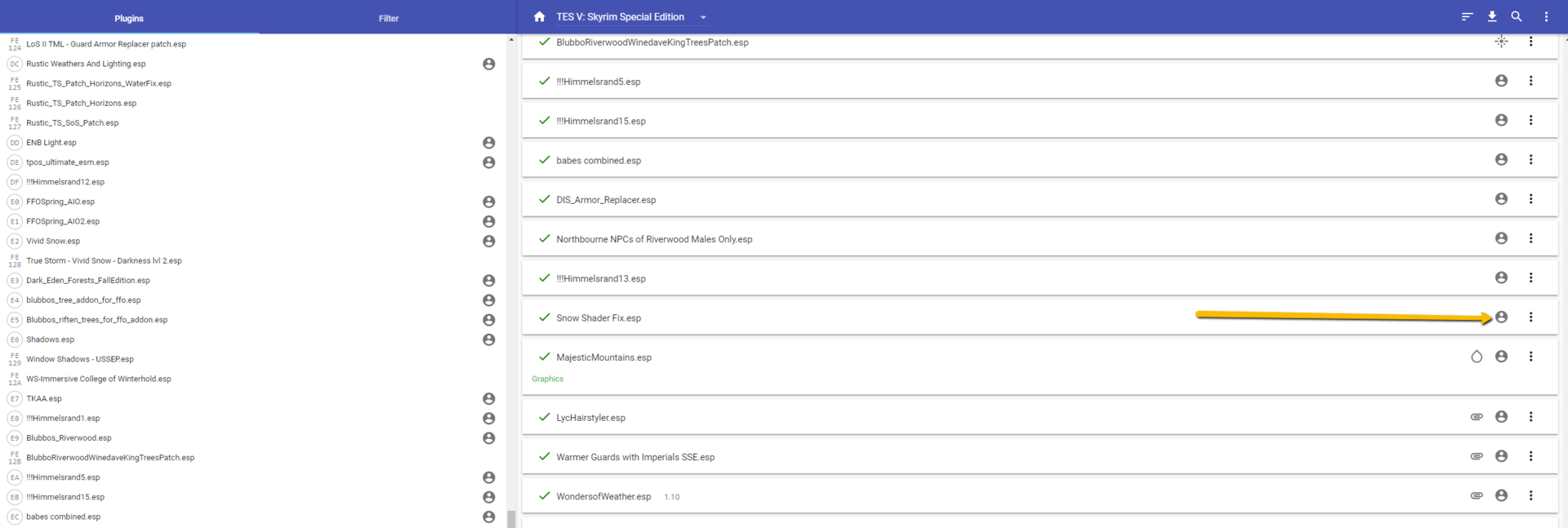Open the Skyrim Special Edition game dropdown
Image resolution: width=1568 pixels, height=528 pixels.
(703, 17)
